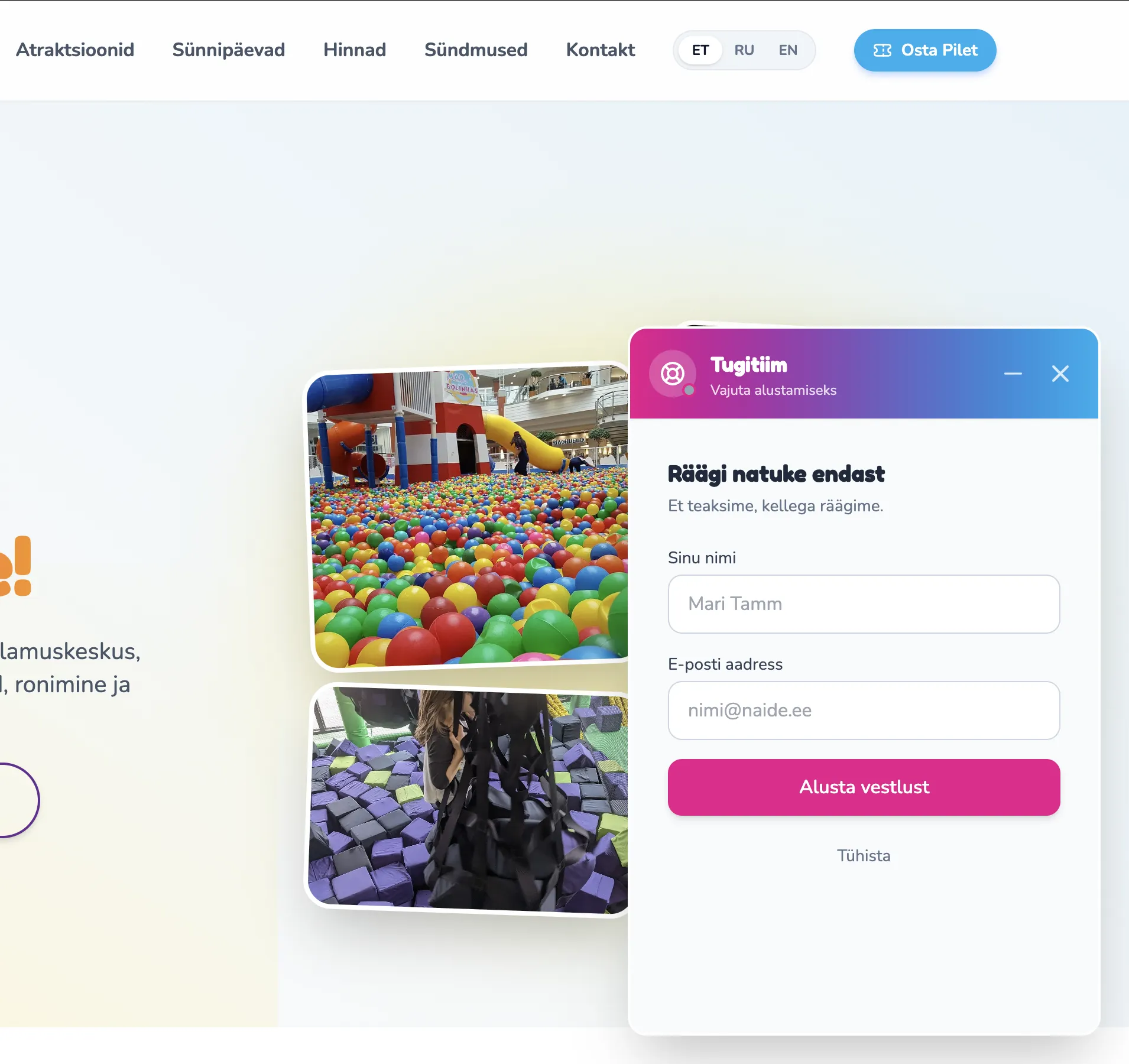Minimize the Tugitiim chat widget
The width and height of the screenshot is (1129, 1064).
(x=1013, y=374)
